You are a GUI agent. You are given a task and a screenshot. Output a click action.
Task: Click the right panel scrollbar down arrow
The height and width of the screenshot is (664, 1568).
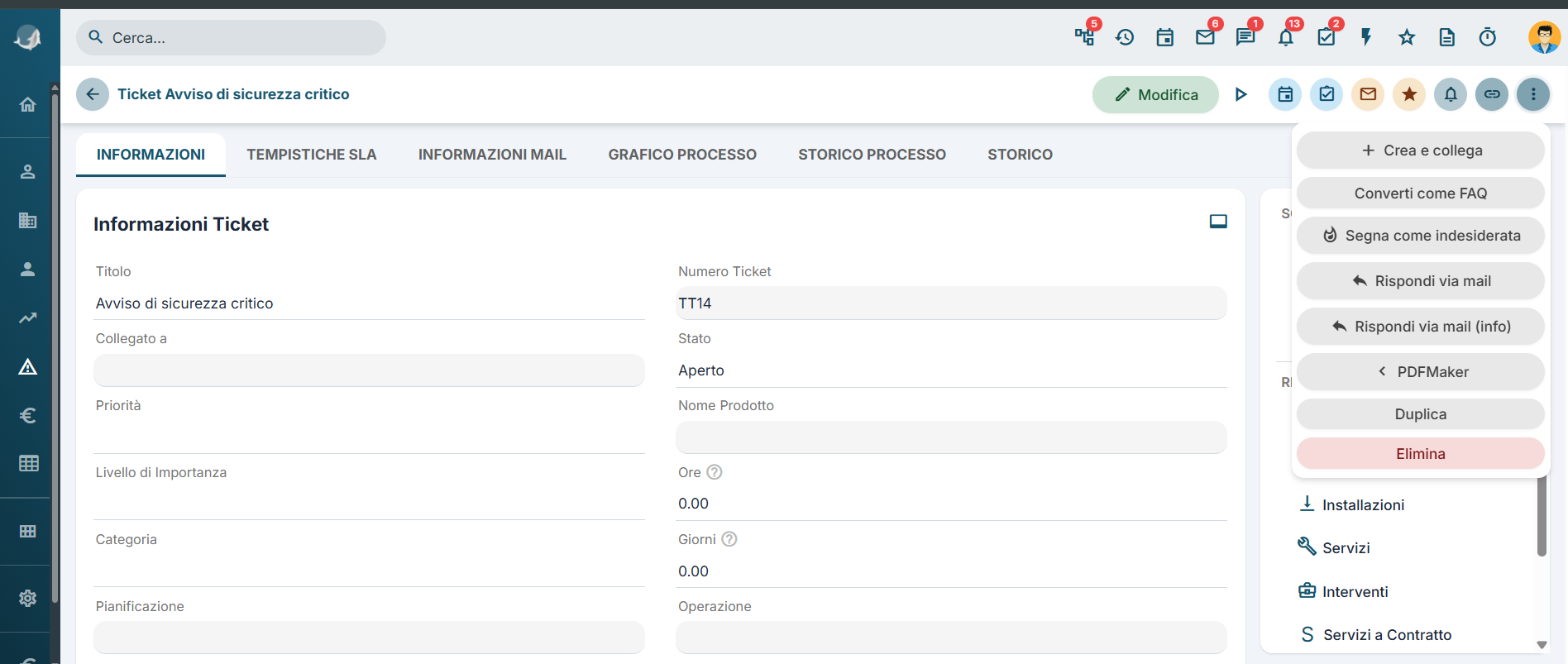(1542, 645)
